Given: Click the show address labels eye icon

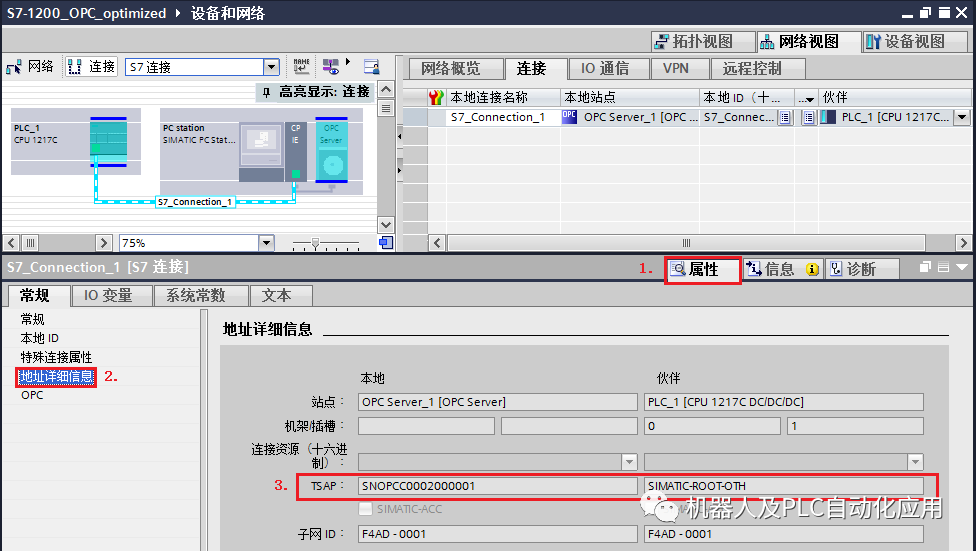Looking at the screenshot, I should pos(331,67).
